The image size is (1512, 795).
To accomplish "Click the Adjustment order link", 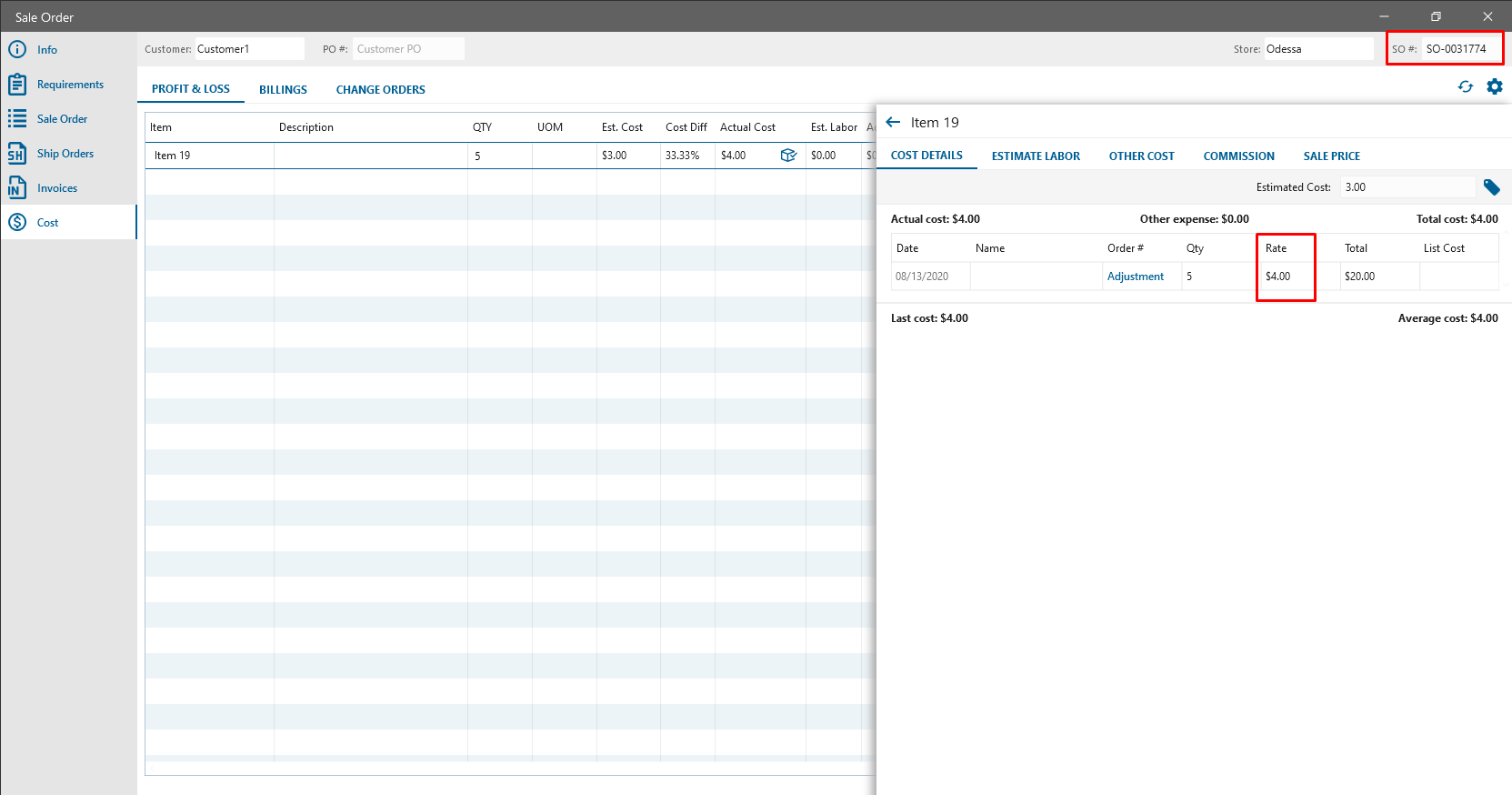I will (1135, 277).
